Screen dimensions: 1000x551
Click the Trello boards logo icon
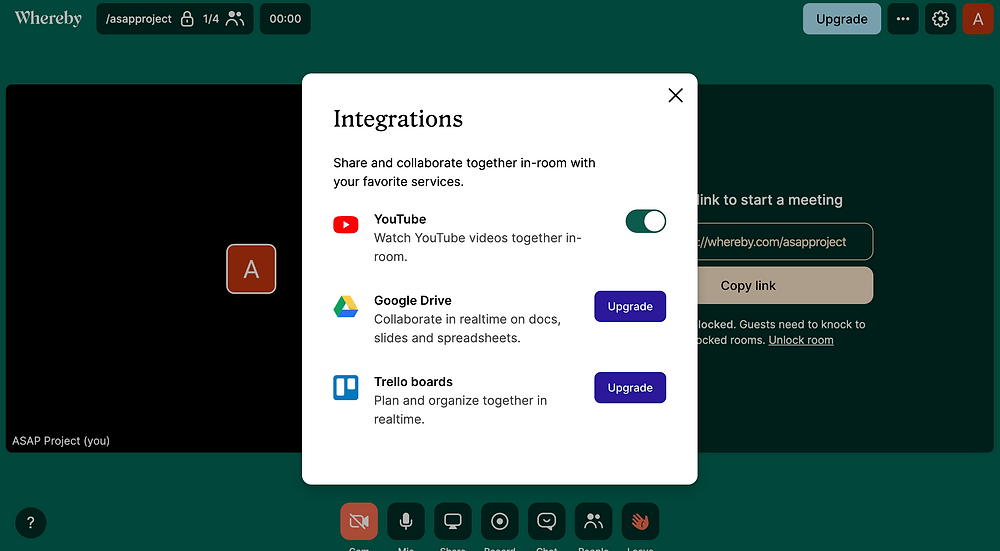tap(346, 387)
